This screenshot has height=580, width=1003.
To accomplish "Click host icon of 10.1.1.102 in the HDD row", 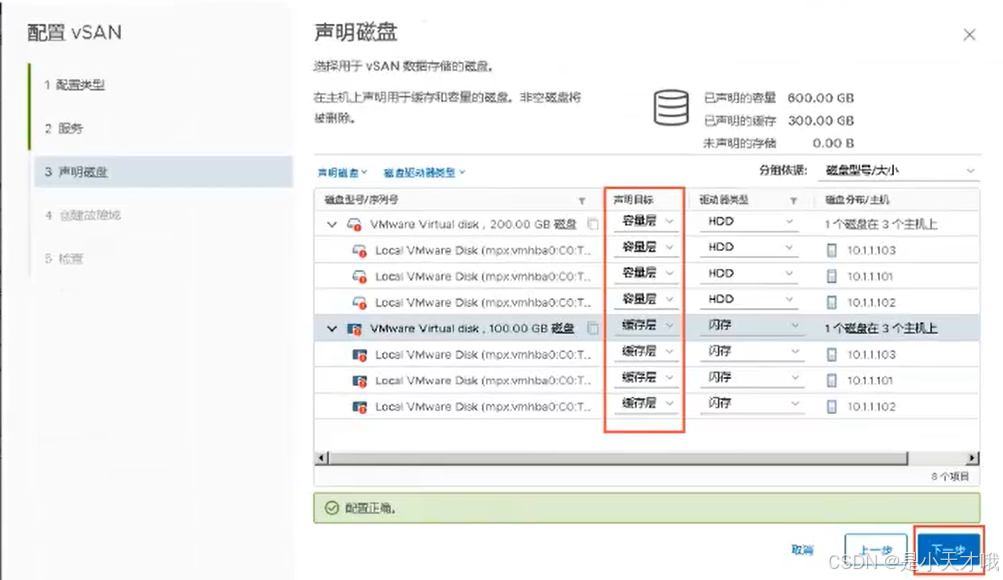I will 832,302.
